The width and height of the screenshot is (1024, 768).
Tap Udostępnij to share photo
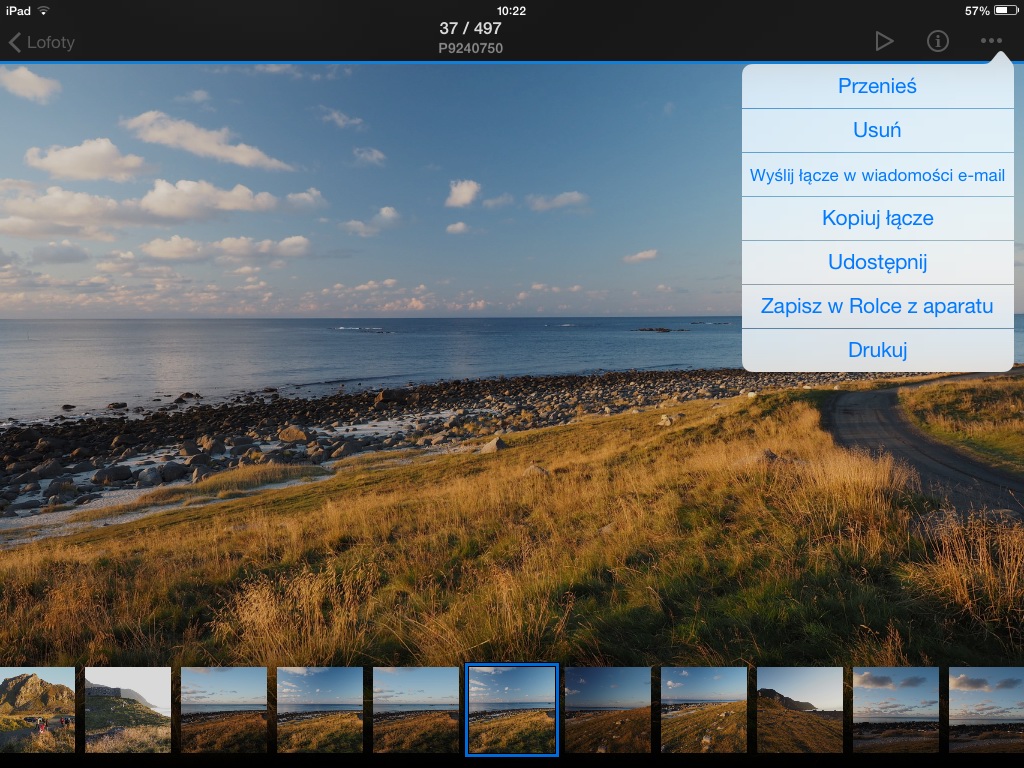tap(877, 262)
